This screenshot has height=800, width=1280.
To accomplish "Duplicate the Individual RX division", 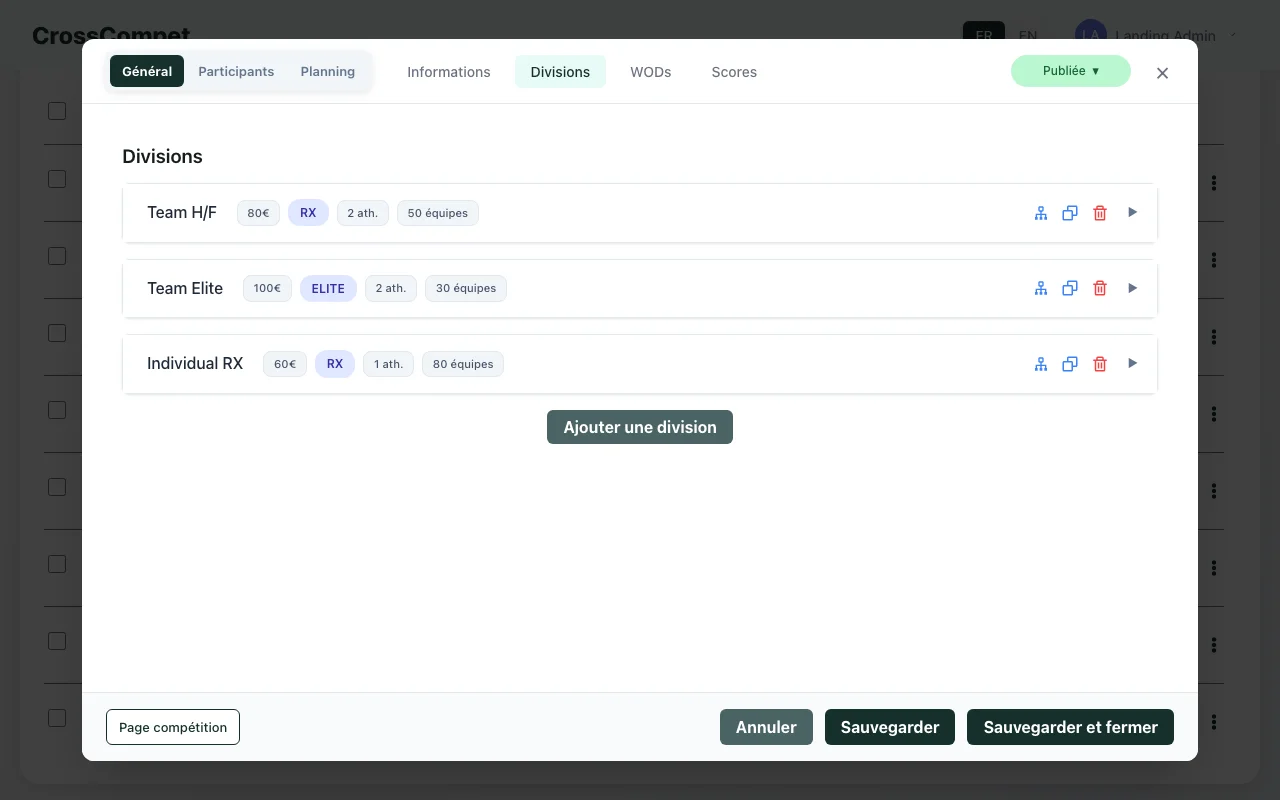I will (1070, 364).
